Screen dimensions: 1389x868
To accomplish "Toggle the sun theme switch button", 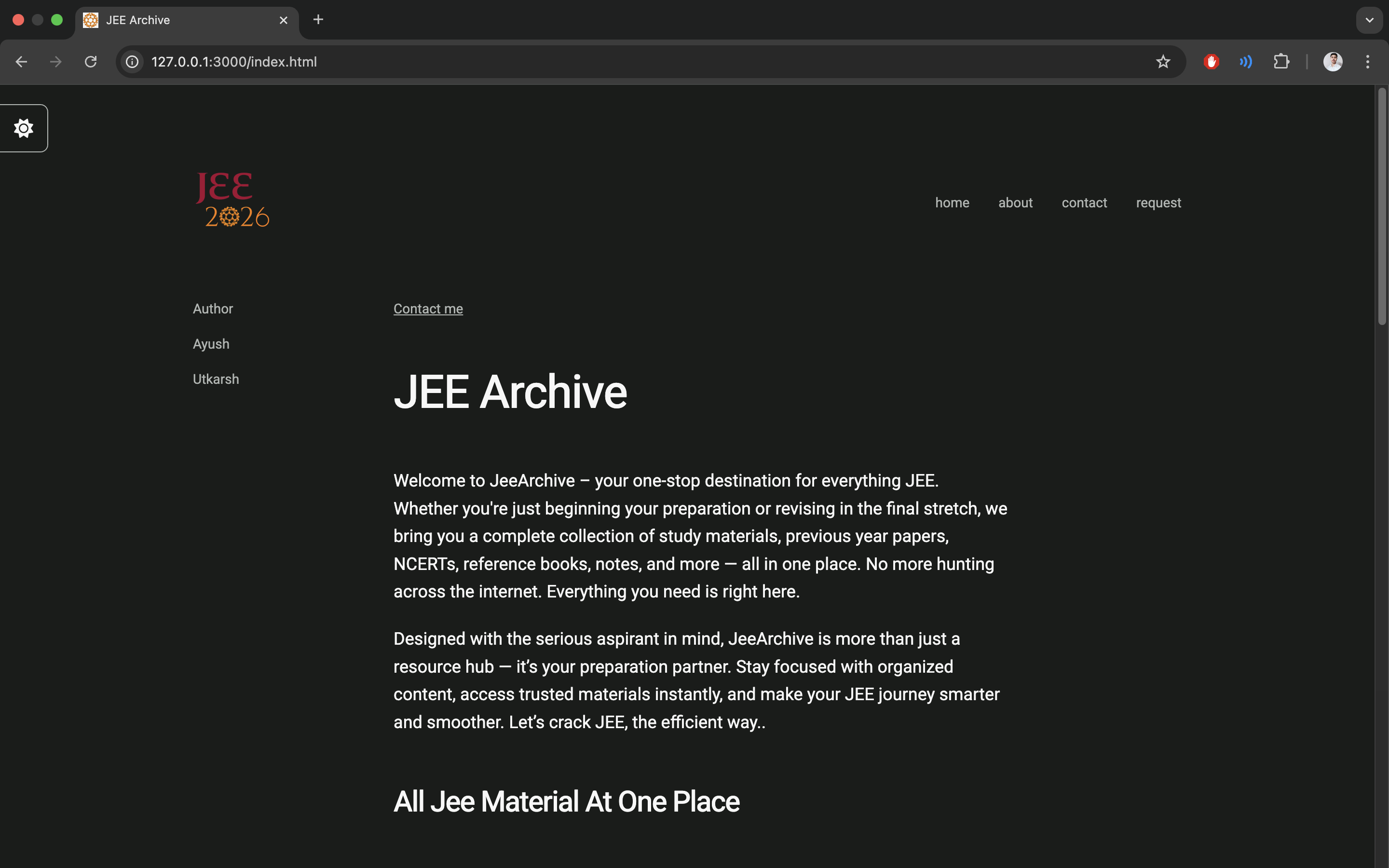I will point(24,128).
